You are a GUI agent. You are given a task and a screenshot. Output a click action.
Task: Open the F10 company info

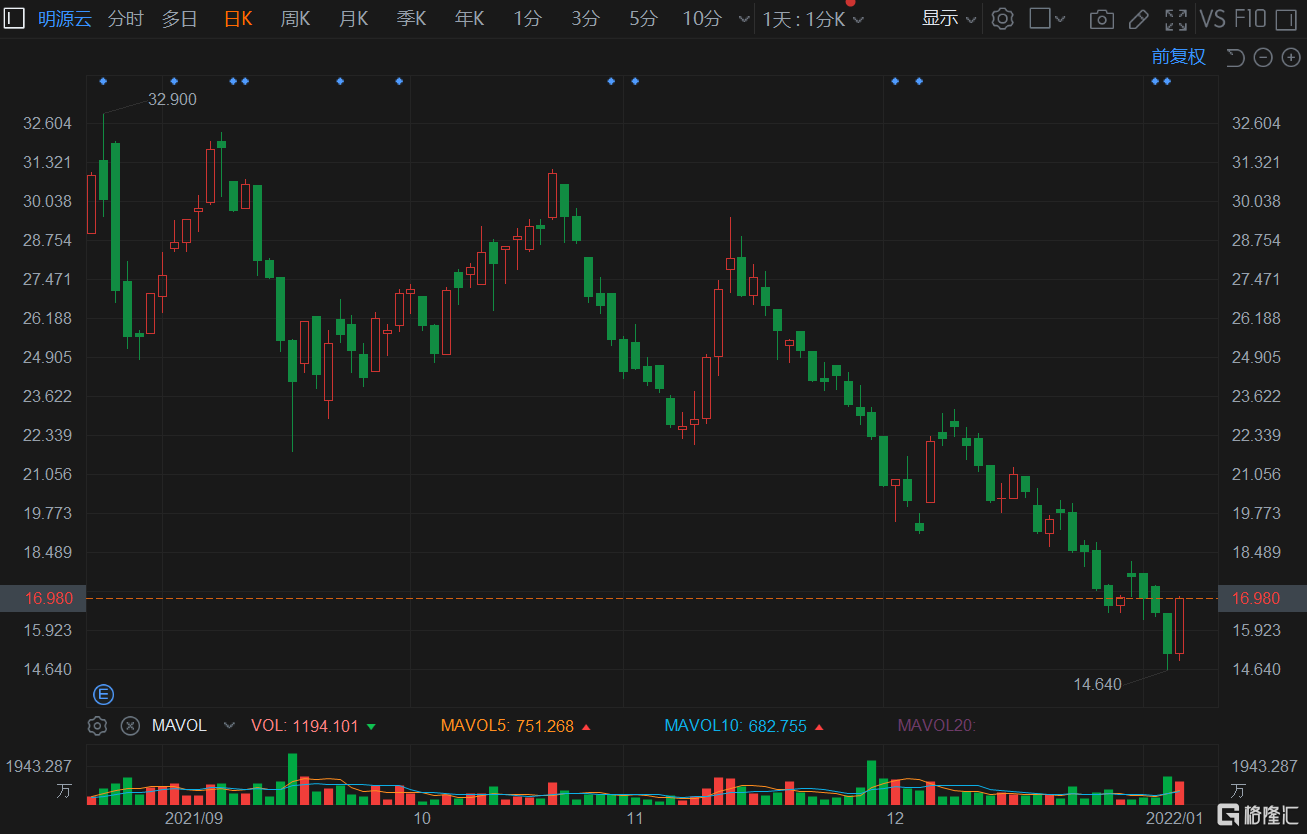(x=1250, y=19)
